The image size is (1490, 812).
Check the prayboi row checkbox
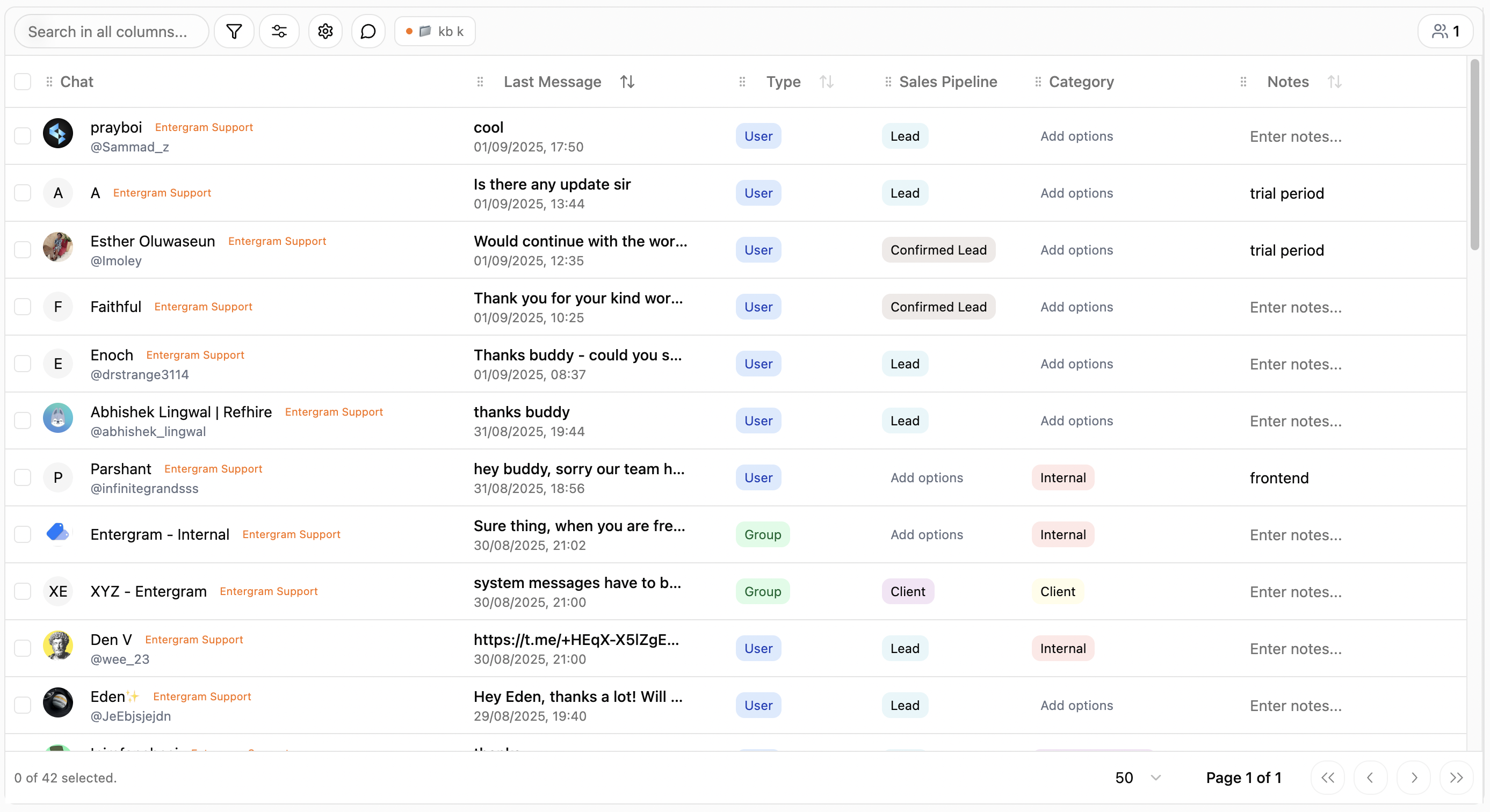click(23, 136)
